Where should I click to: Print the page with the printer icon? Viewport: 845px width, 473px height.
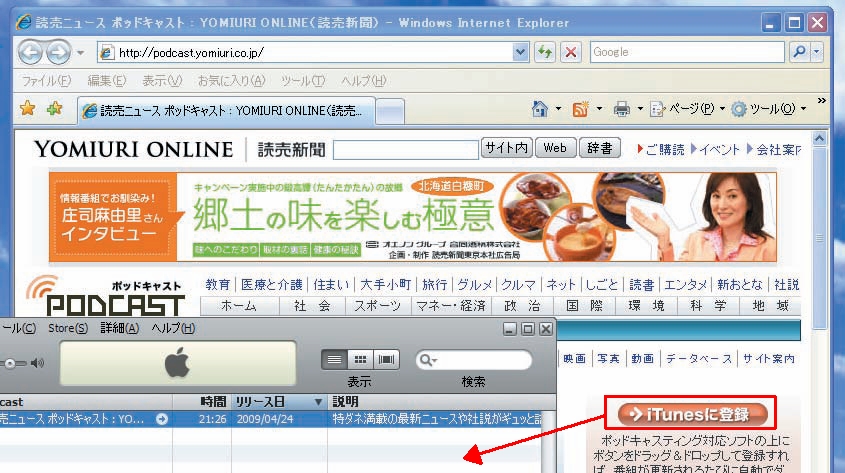click(x=621, y=109)
